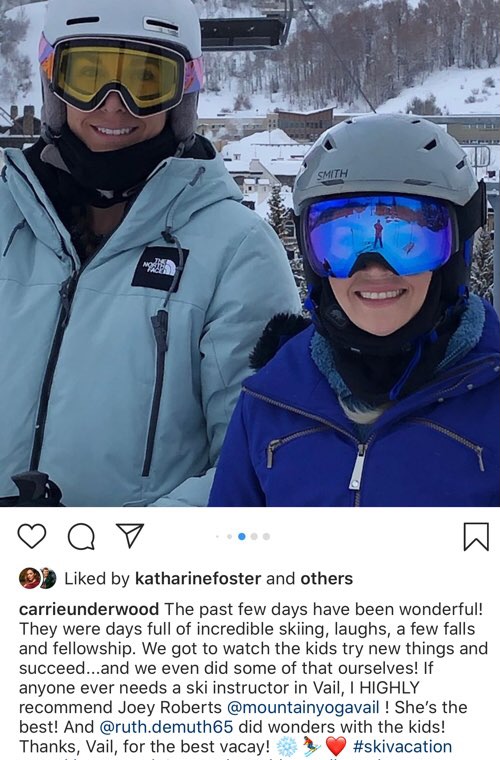Open carrieunderwood profile from caption

[89, 609]
